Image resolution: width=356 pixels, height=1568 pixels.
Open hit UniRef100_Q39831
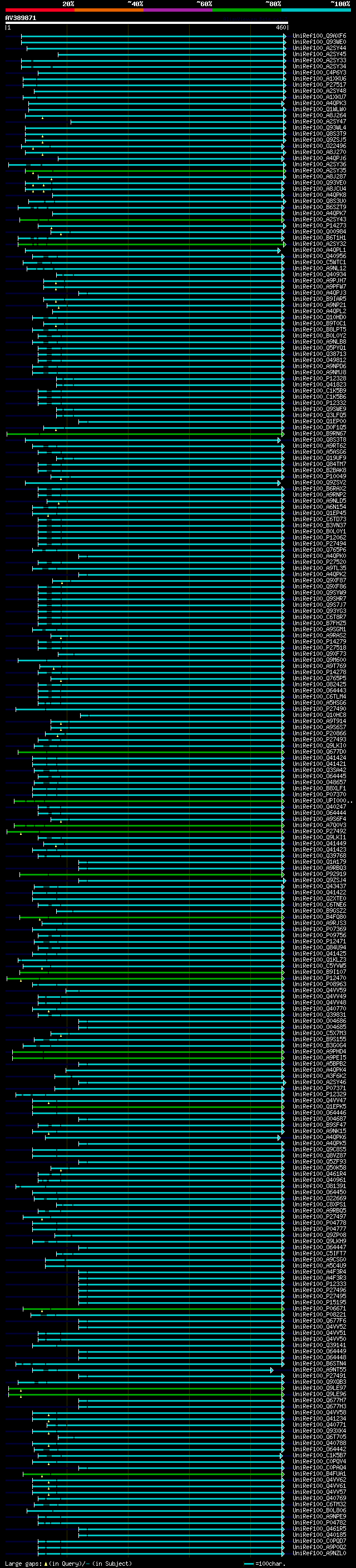(319, 1015)
